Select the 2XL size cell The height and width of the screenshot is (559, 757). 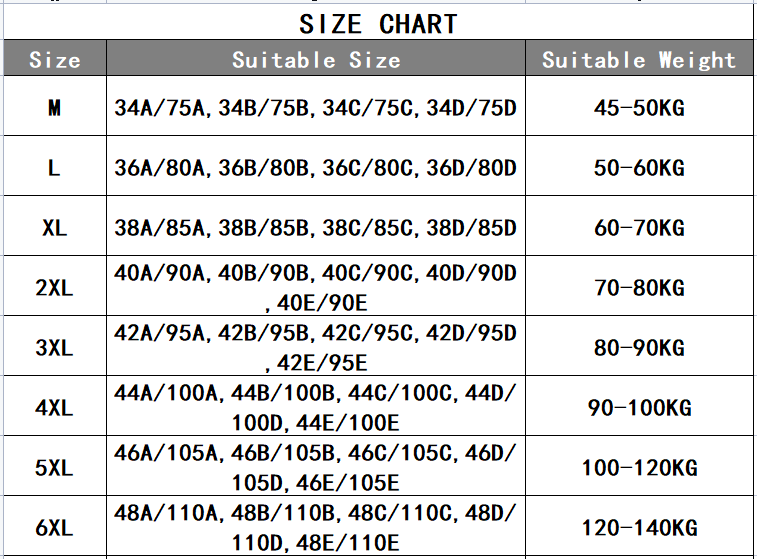[55, 288]
